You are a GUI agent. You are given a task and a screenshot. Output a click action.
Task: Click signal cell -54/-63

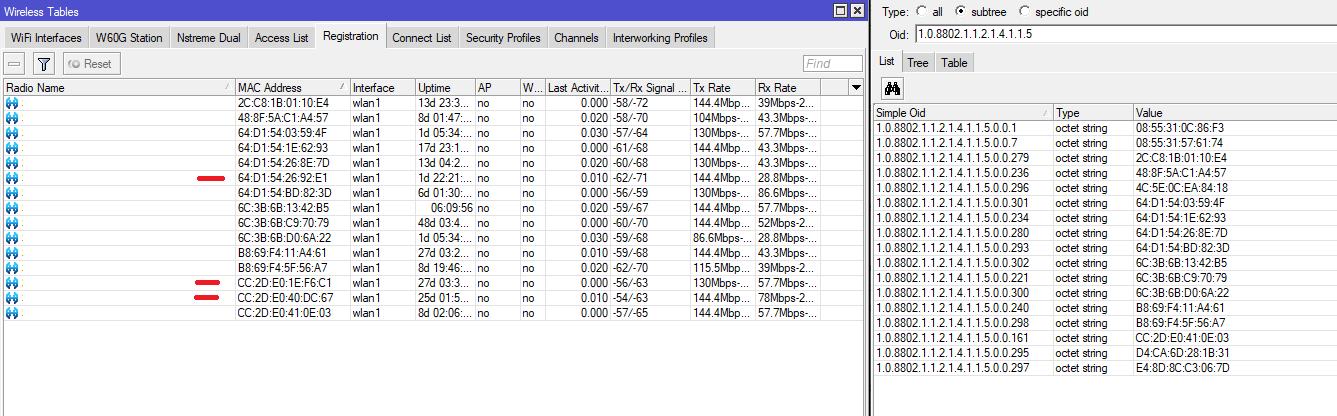coord(650,298)
